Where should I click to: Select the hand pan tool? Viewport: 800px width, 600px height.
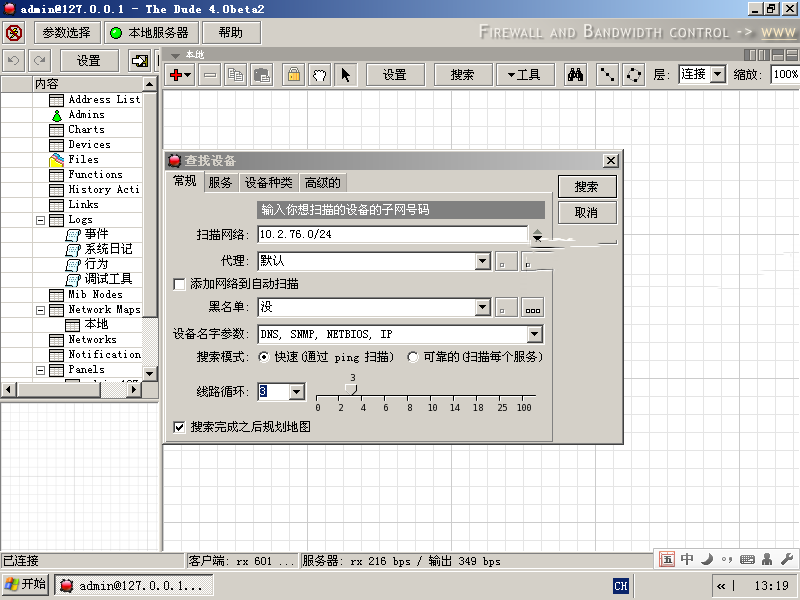[319, 75]
